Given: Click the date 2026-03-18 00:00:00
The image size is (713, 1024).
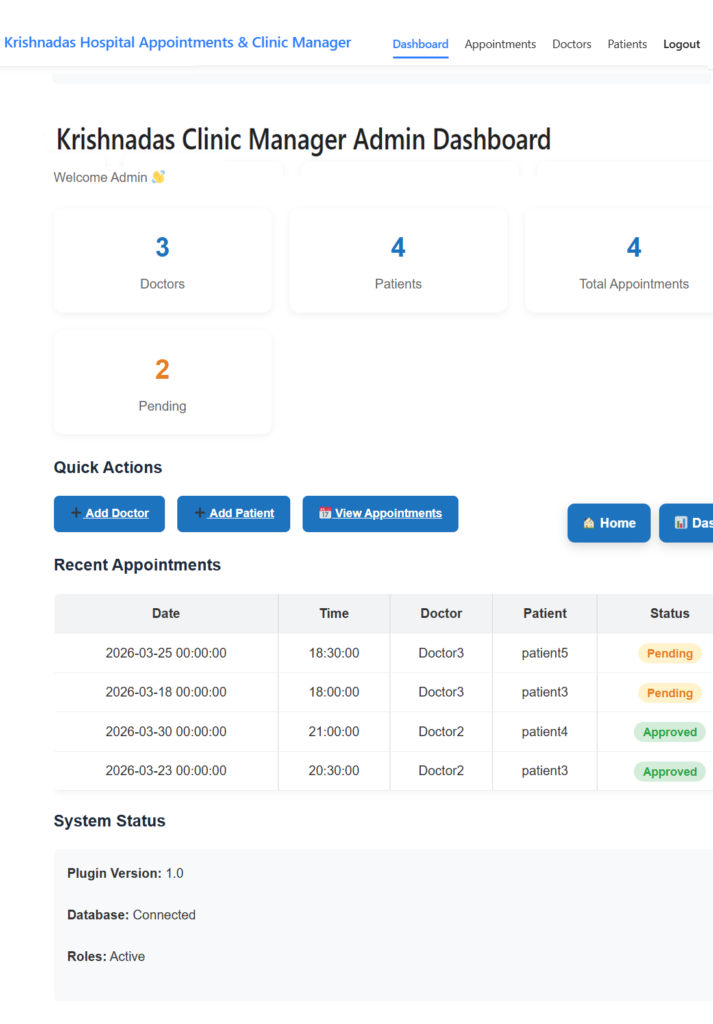Looking at the screenshot, I should (166, 692).
